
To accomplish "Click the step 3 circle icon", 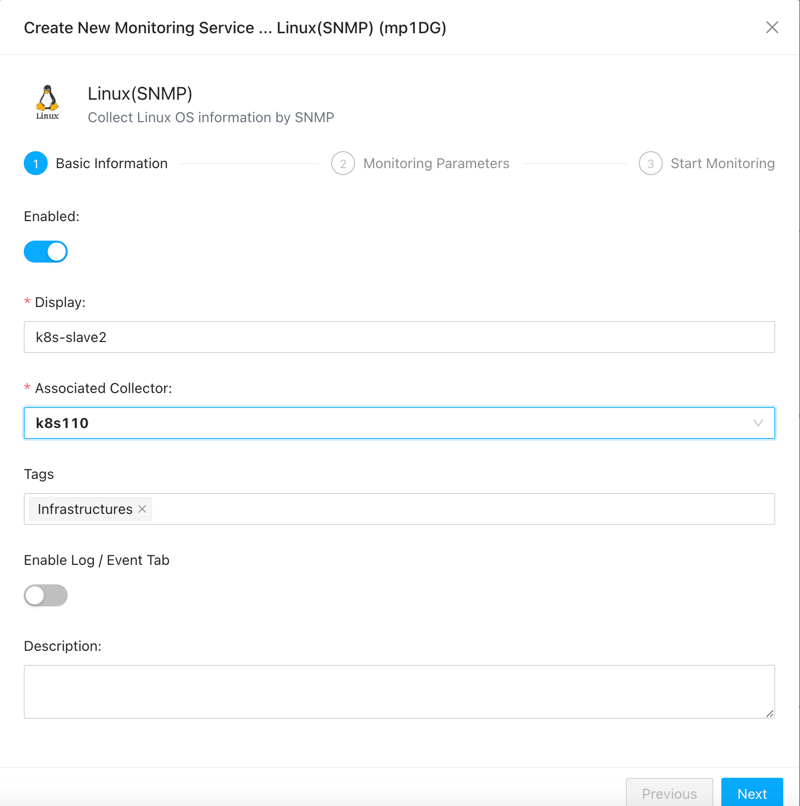I will pyautogui.click(x=650, y=163).
